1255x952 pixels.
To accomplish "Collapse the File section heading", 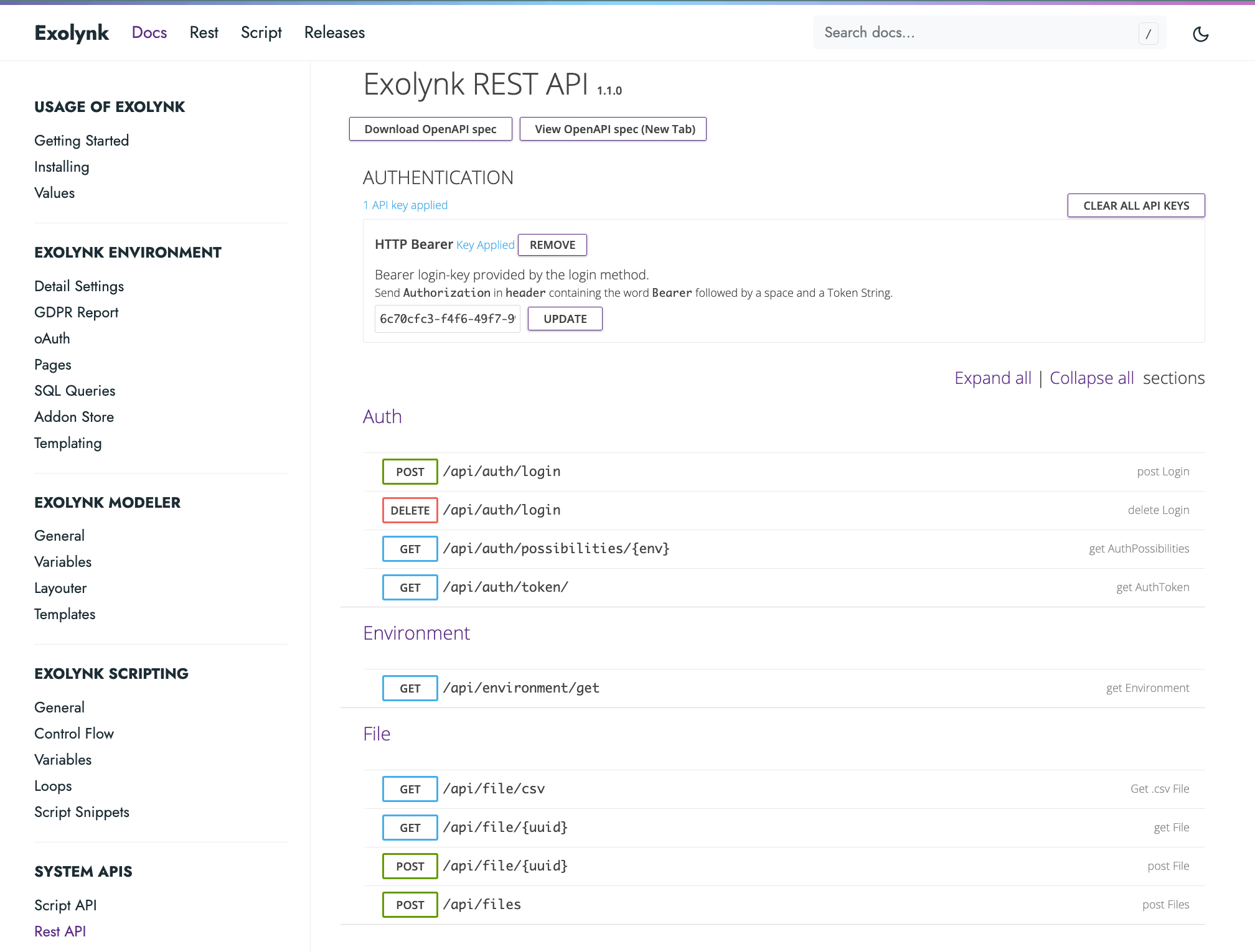I will [x=377, y=734].
